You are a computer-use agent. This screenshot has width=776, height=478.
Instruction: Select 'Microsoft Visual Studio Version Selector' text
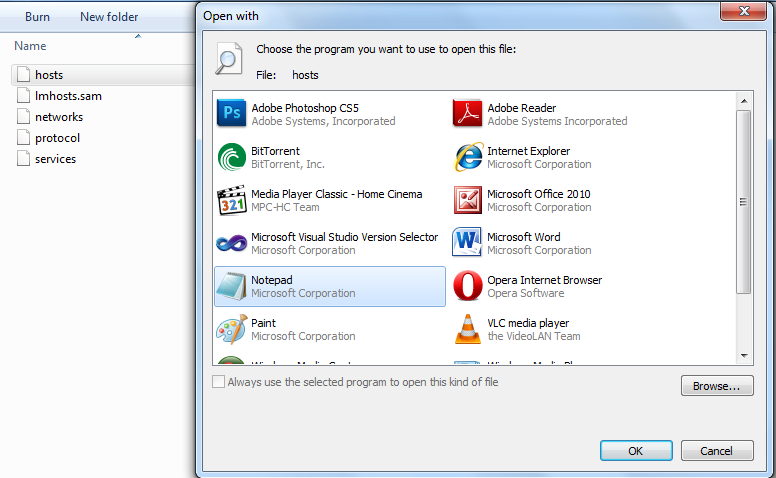pyautogui.click(x=344, y=237)
